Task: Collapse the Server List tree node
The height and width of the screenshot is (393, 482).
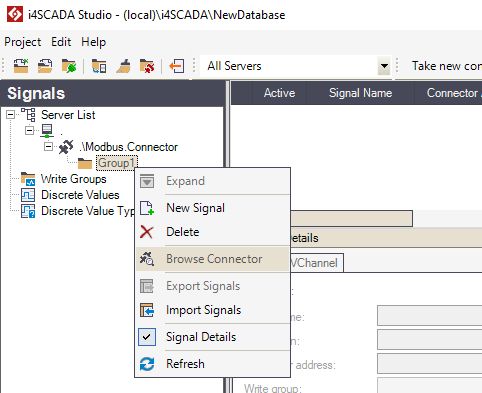Action: pos(11,115)
